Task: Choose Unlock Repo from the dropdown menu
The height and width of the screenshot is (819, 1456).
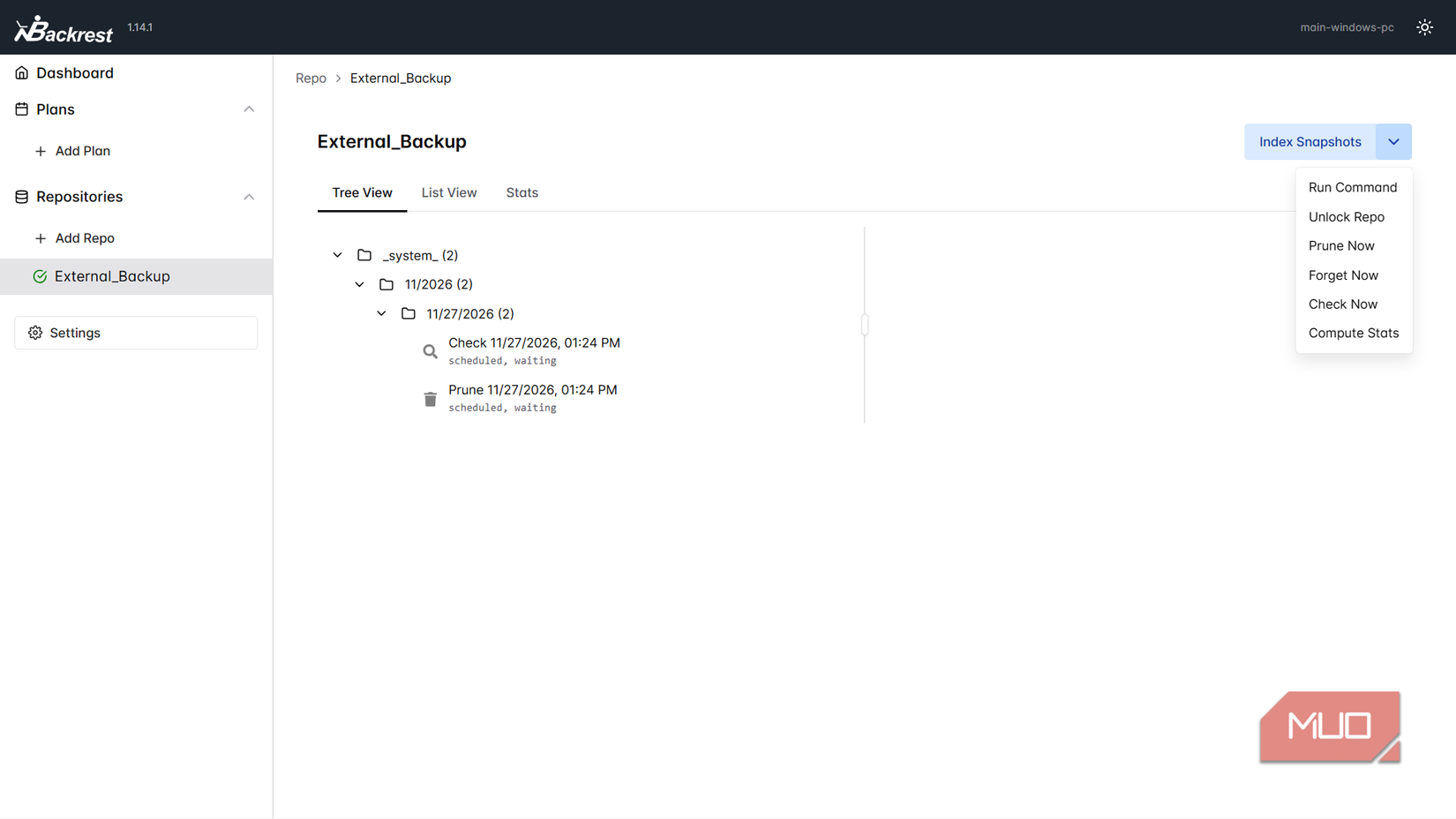Action: coord(1353,217)
